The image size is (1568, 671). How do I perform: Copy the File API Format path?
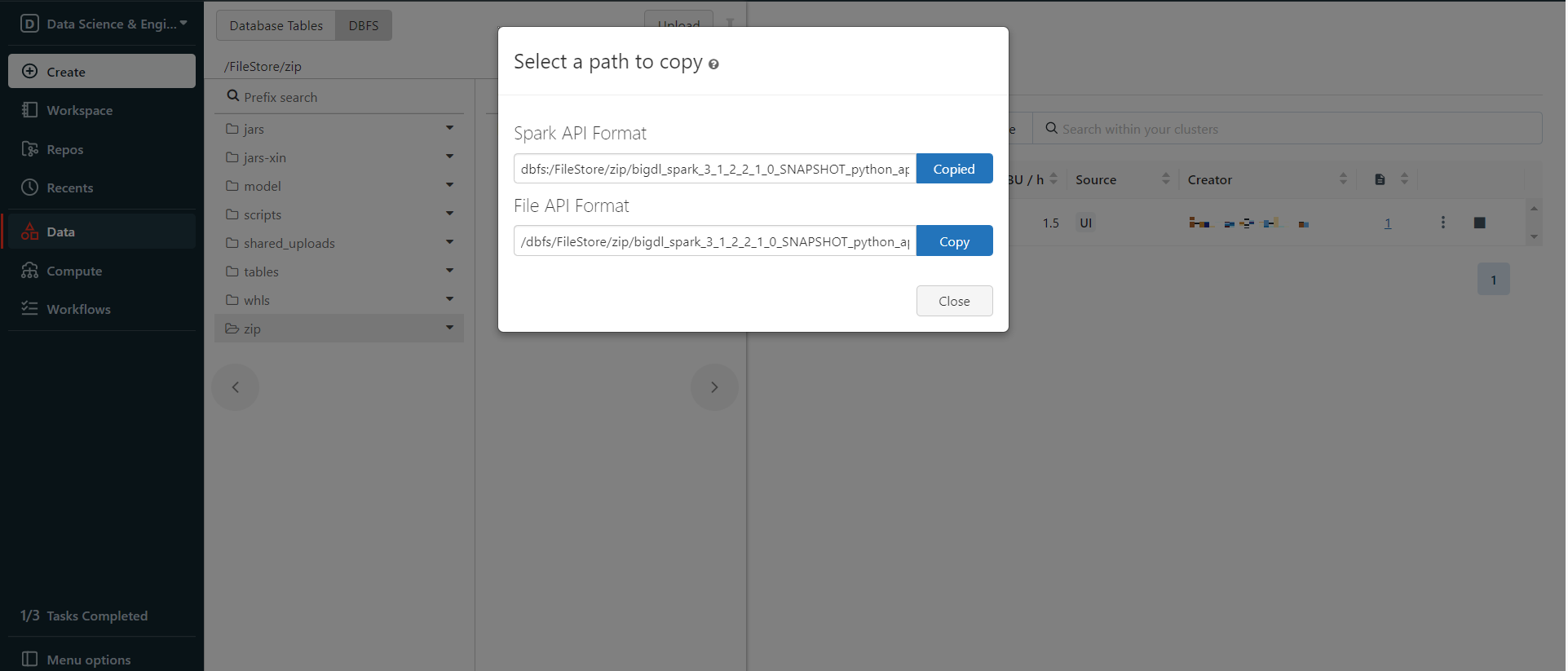[x=954, y=241]
